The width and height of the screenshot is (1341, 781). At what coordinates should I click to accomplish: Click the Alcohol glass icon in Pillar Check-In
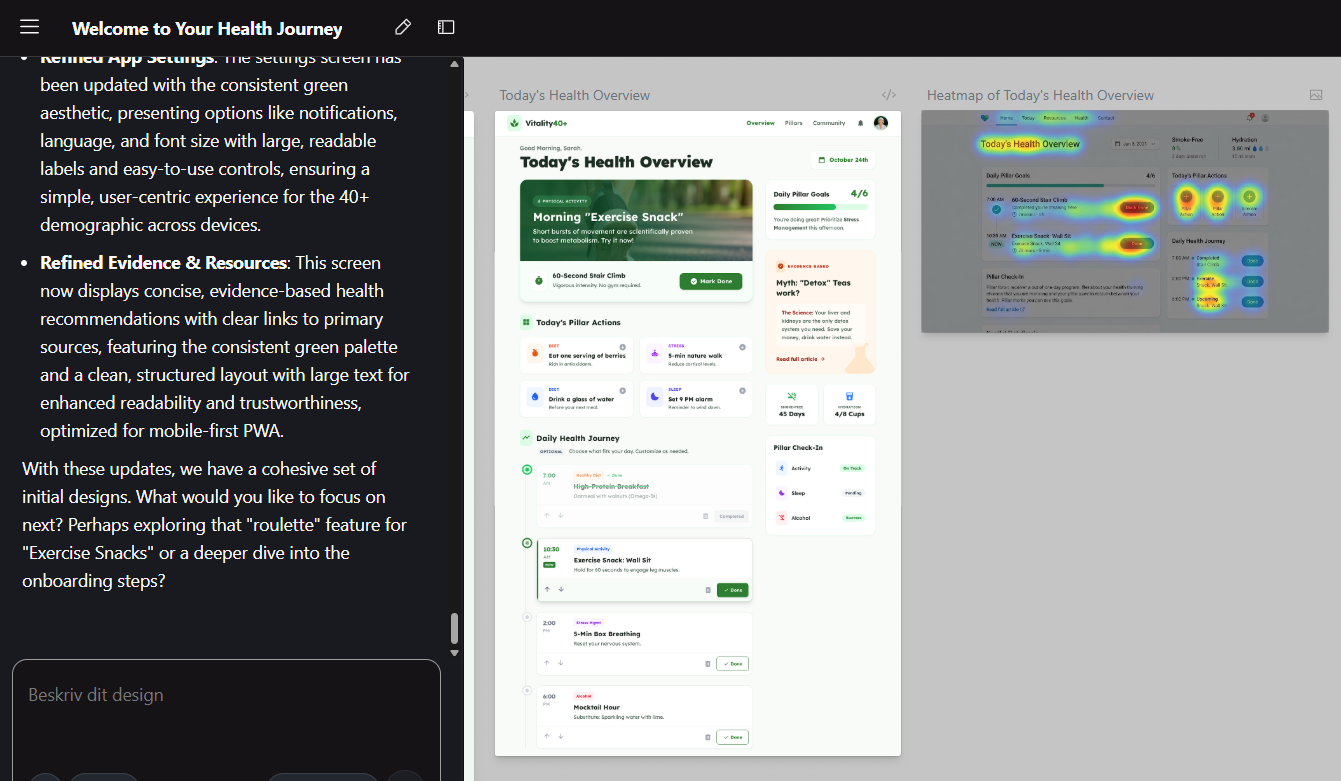tap(782, 518)
